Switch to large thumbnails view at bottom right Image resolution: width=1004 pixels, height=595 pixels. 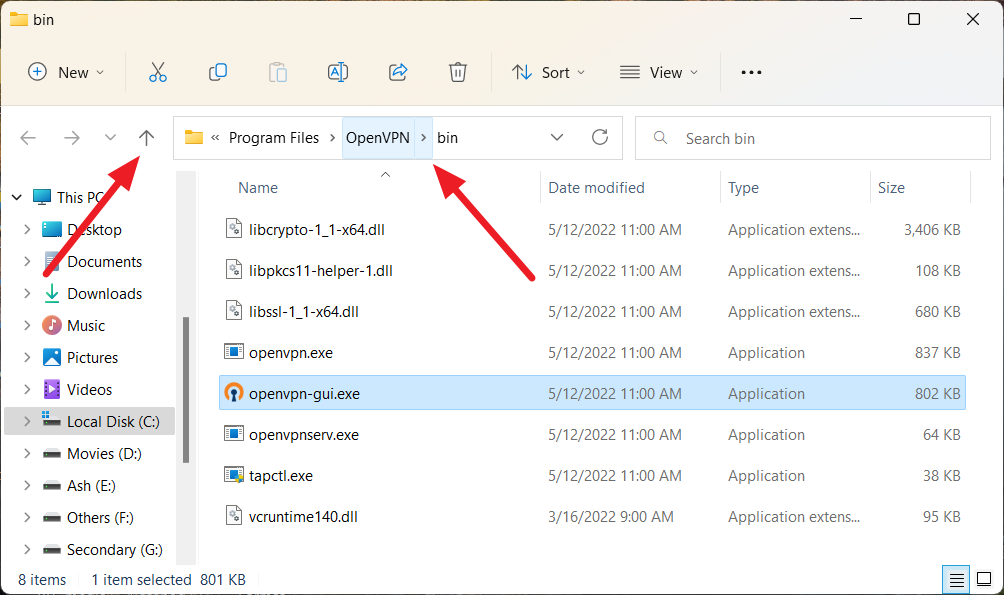pos(984,579)
